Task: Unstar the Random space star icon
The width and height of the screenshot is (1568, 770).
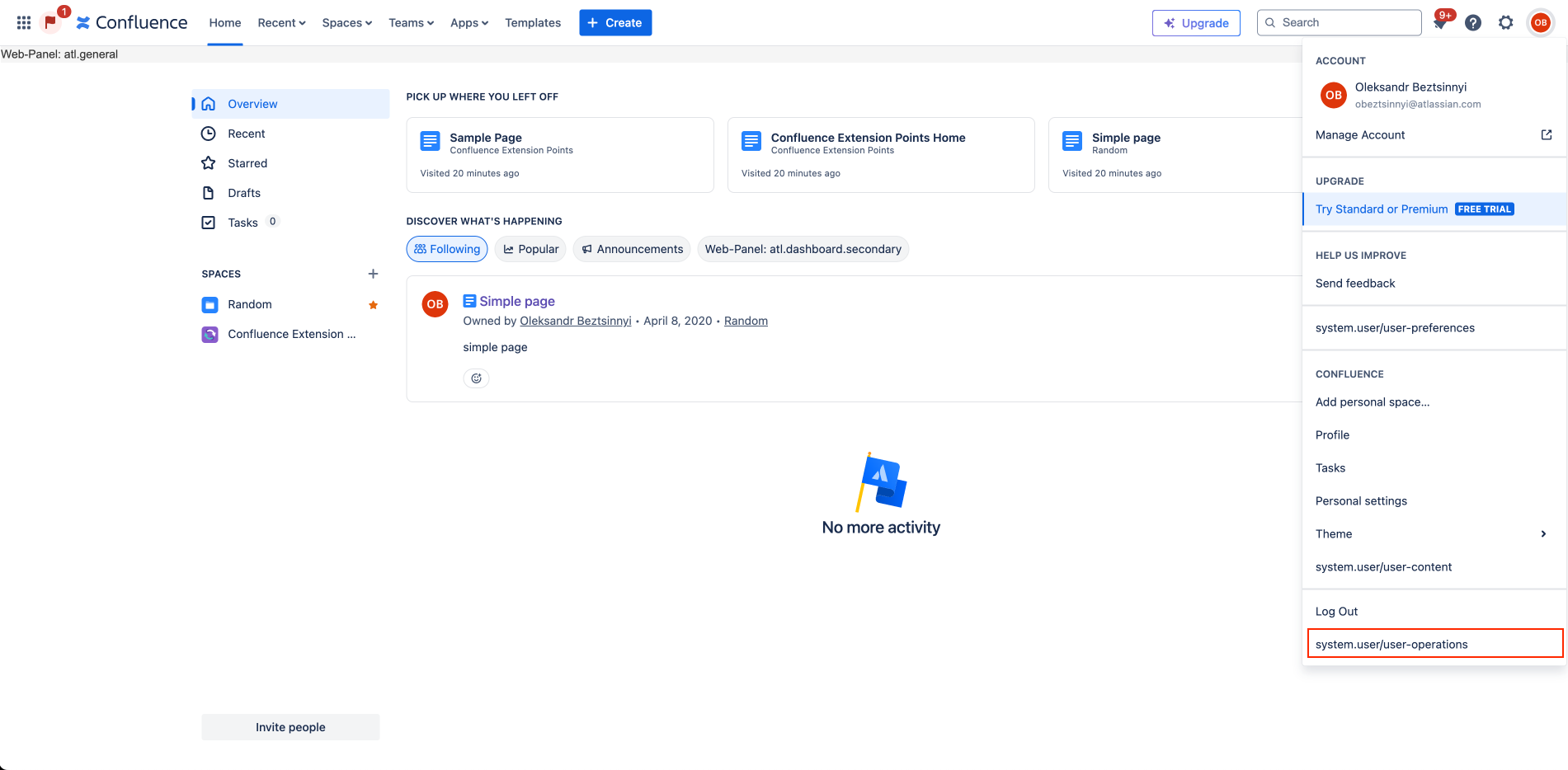Action: point(373,305)
